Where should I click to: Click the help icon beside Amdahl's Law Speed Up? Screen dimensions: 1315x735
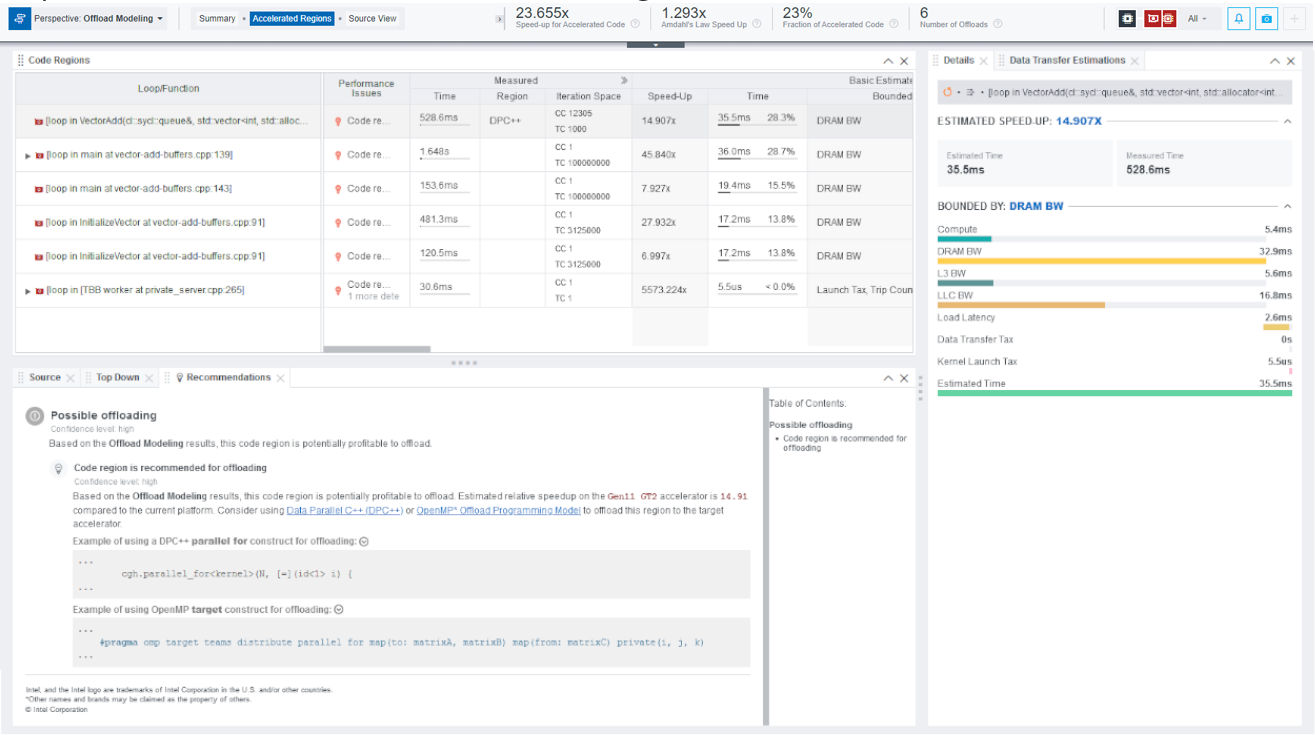pos(756,24)
